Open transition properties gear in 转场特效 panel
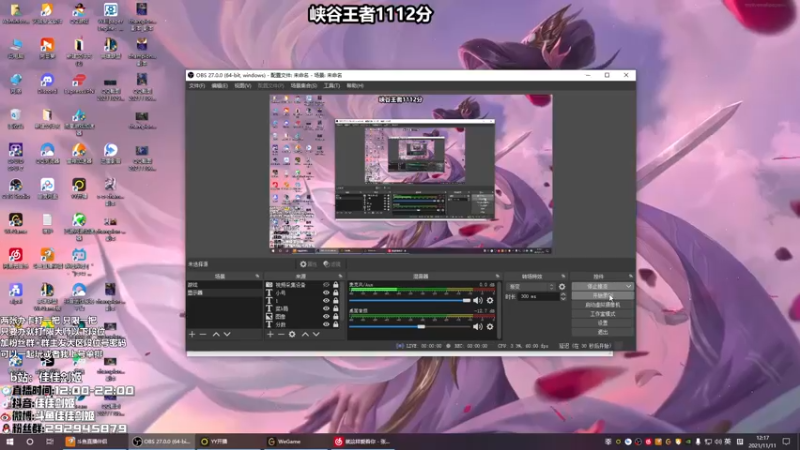The height and width of the screenshot is (450, 800). point(562,287)
